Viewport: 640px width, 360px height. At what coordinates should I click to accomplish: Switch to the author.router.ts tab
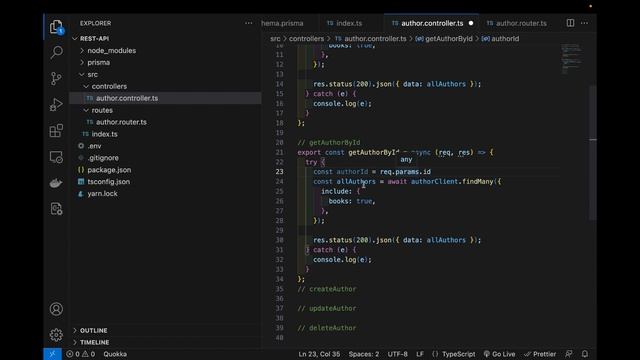[x=517, y=23]
